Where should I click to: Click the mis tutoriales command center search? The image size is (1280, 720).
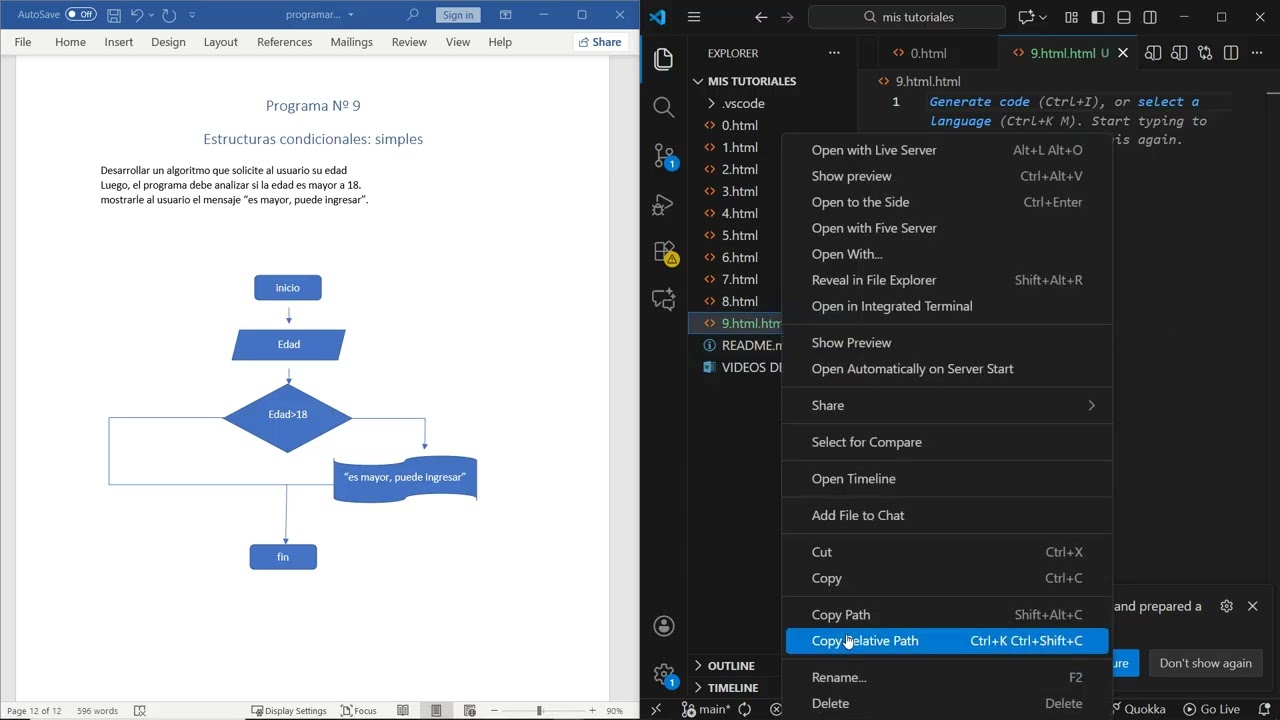pos(907,17)
